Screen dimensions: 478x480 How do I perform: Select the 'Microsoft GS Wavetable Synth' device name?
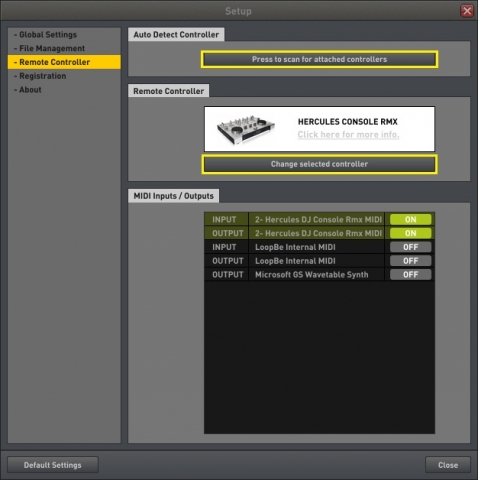pos(312,275)
